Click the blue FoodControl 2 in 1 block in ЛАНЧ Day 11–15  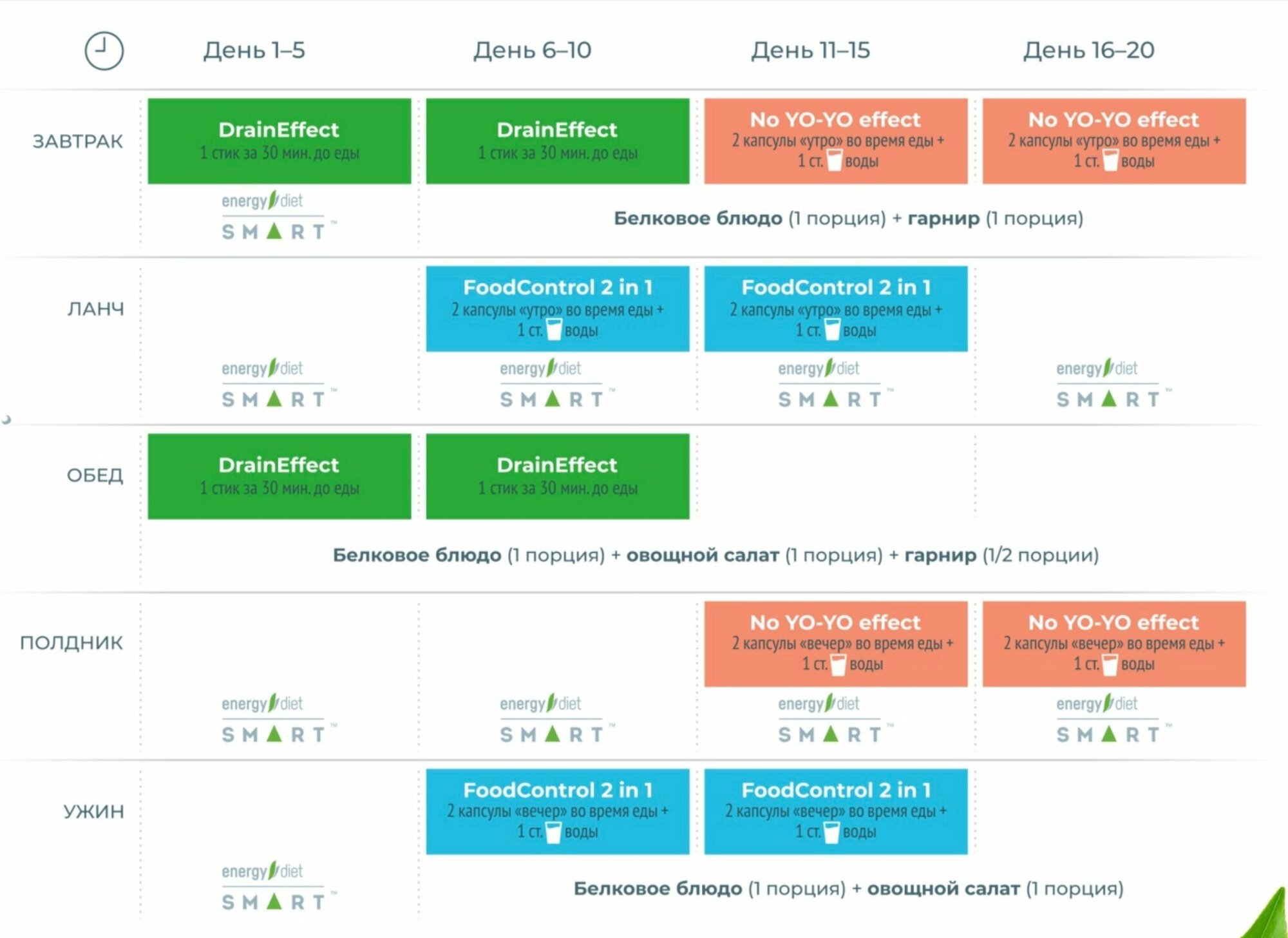click(835, 309)
